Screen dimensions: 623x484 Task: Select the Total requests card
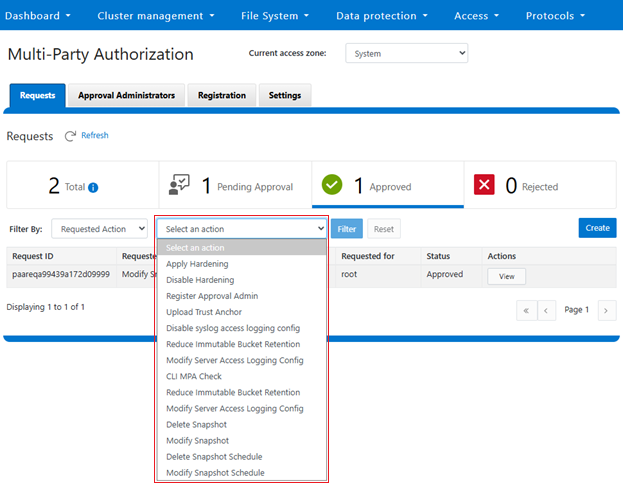coord(83,185)
